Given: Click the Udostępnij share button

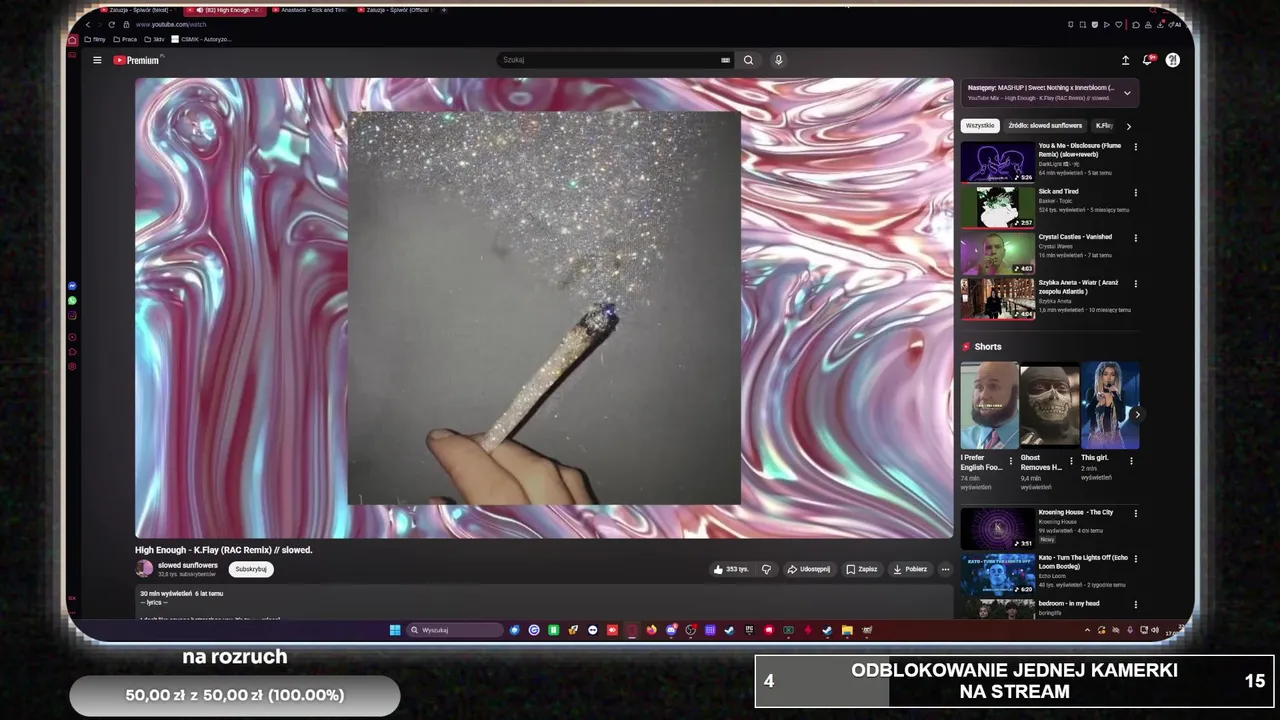Looking at the screenshot, I should [x=808, y=569].
